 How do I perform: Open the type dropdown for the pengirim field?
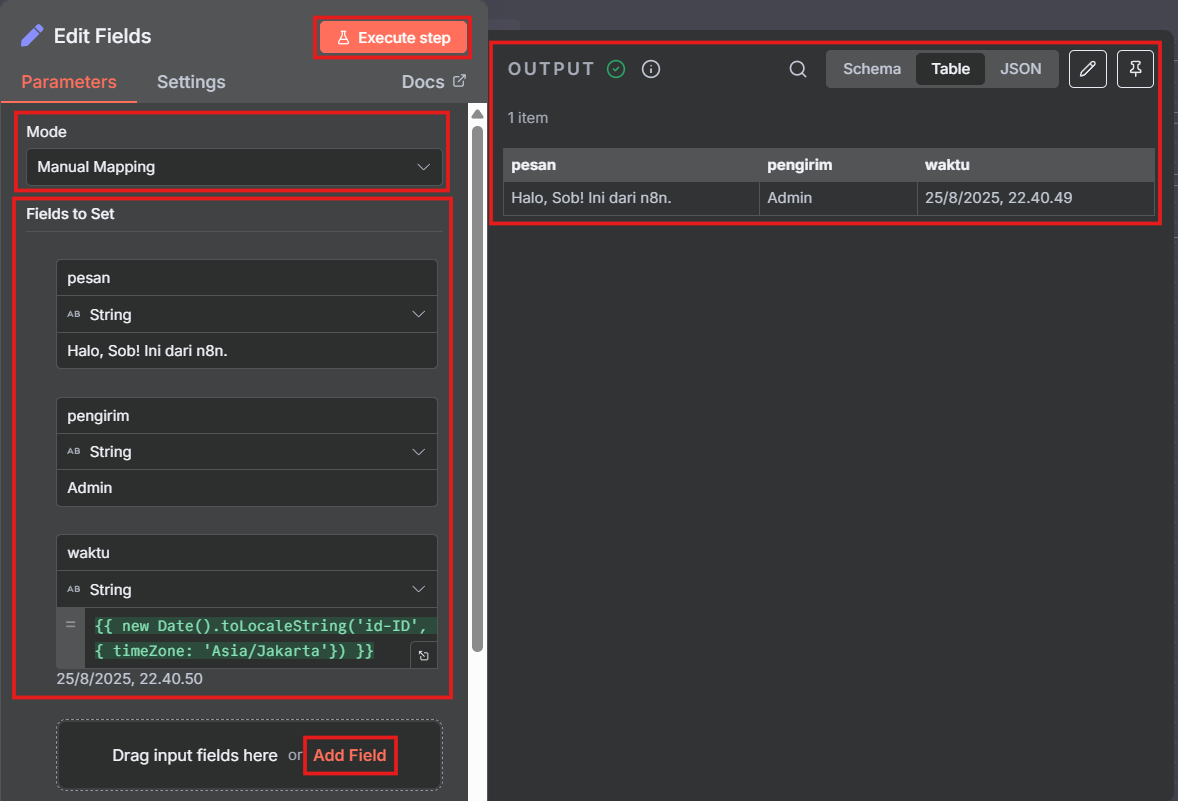coord(247,452)
